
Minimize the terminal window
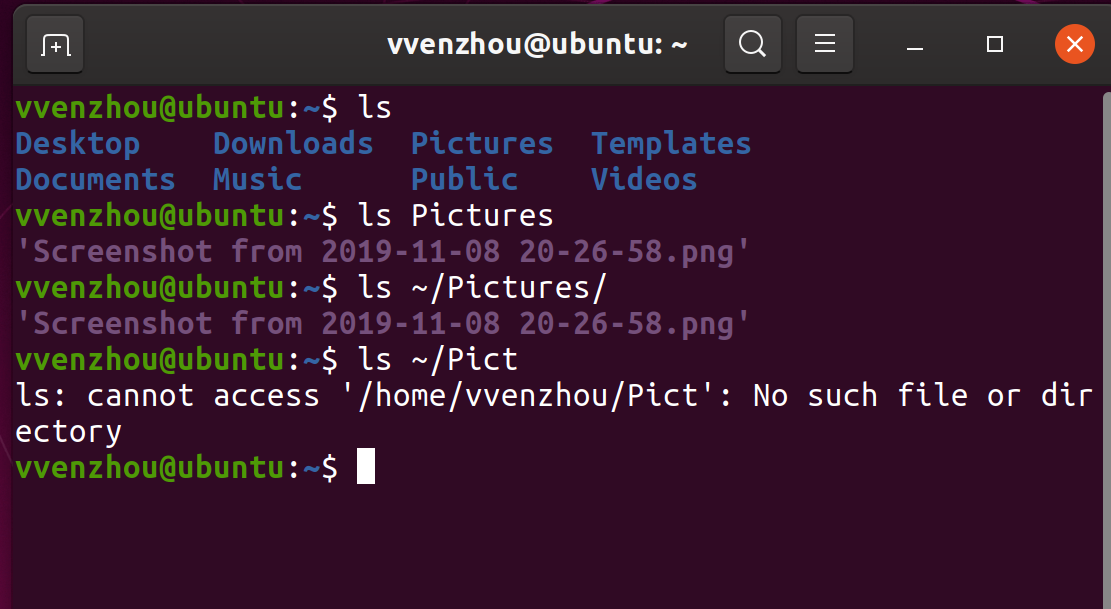pos(914,45)
